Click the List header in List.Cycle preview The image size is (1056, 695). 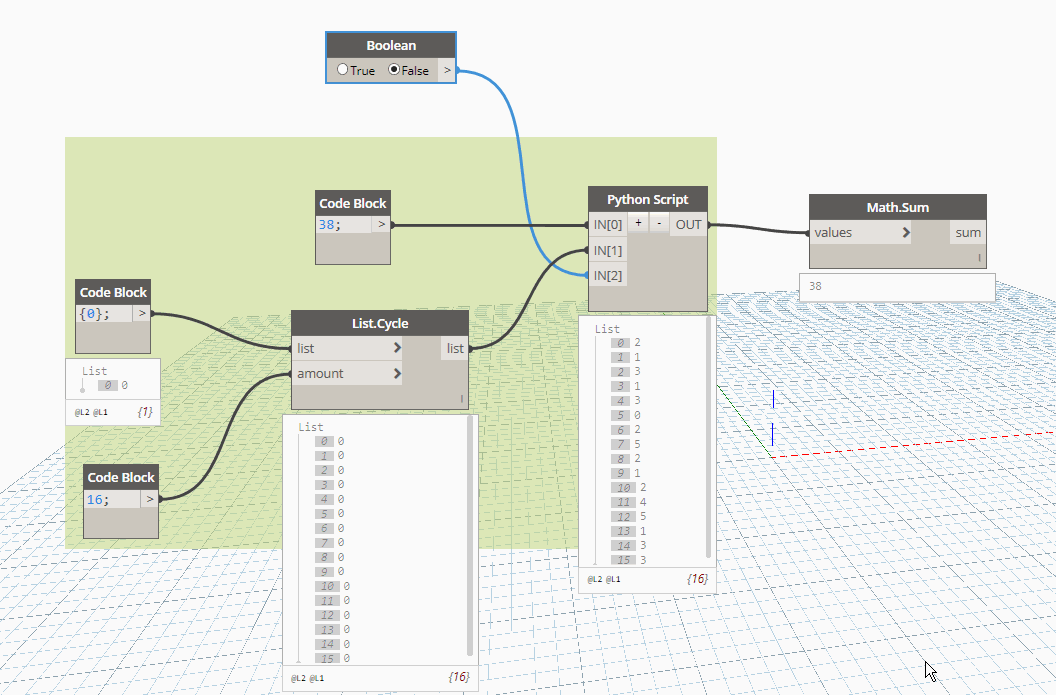click(310, 426)
